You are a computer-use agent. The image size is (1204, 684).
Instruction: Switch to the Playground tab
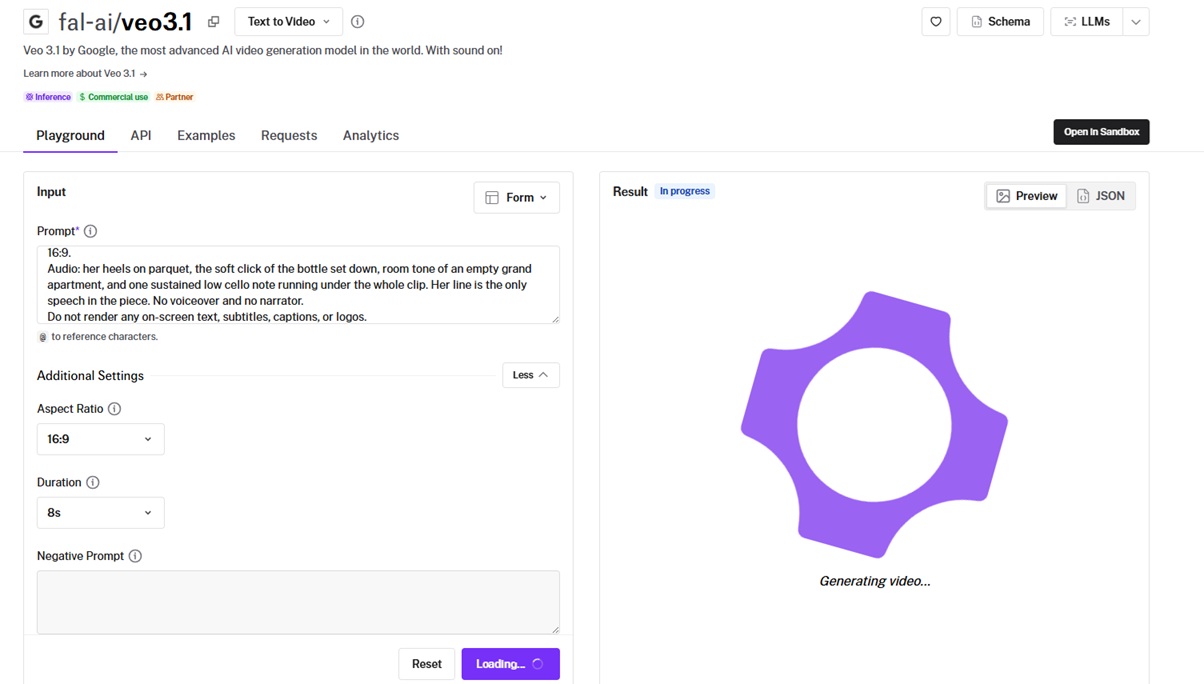click(70, 136)
